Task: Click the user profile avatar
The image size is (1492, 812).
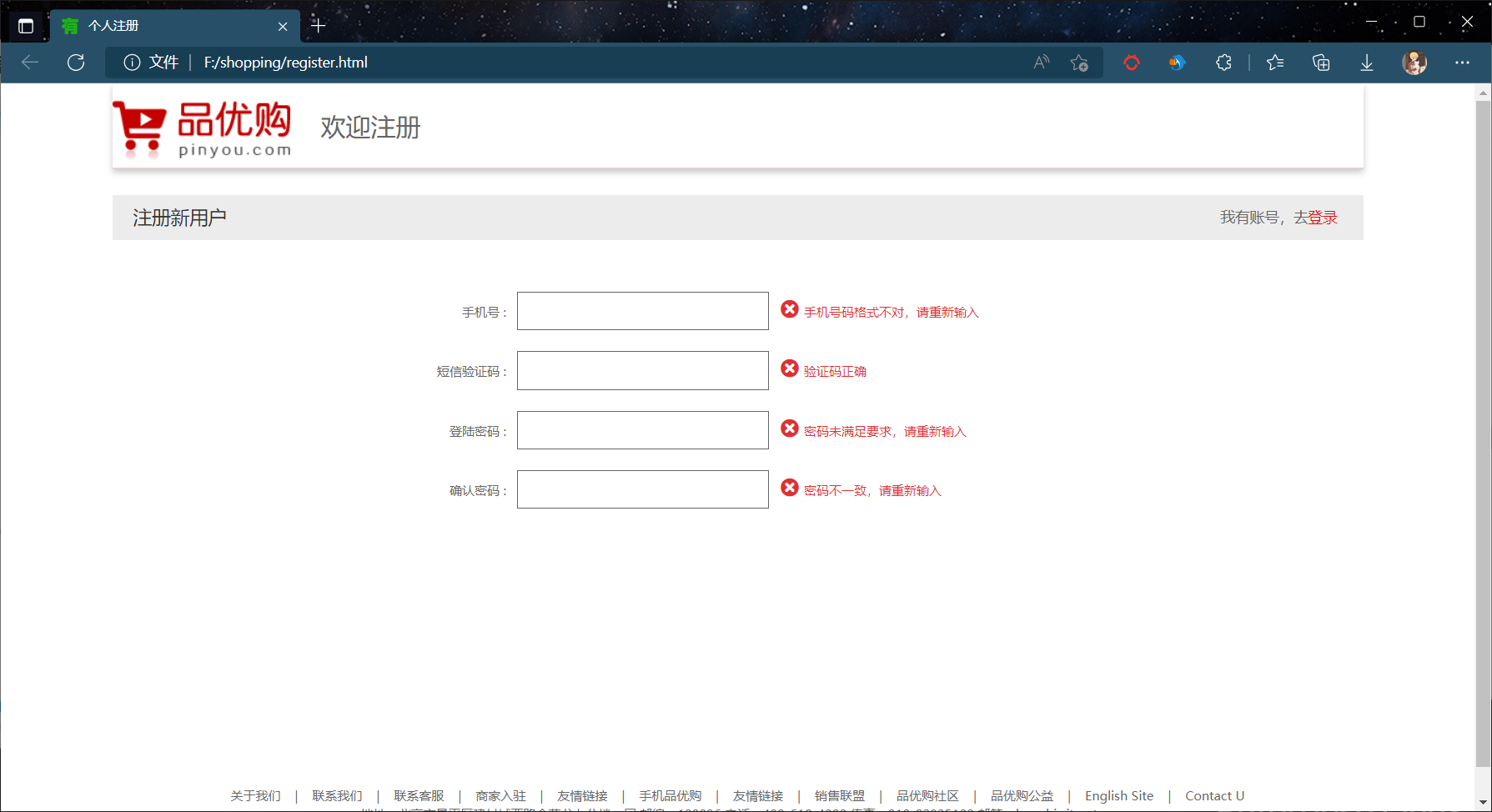Action: click(1414, 63)
